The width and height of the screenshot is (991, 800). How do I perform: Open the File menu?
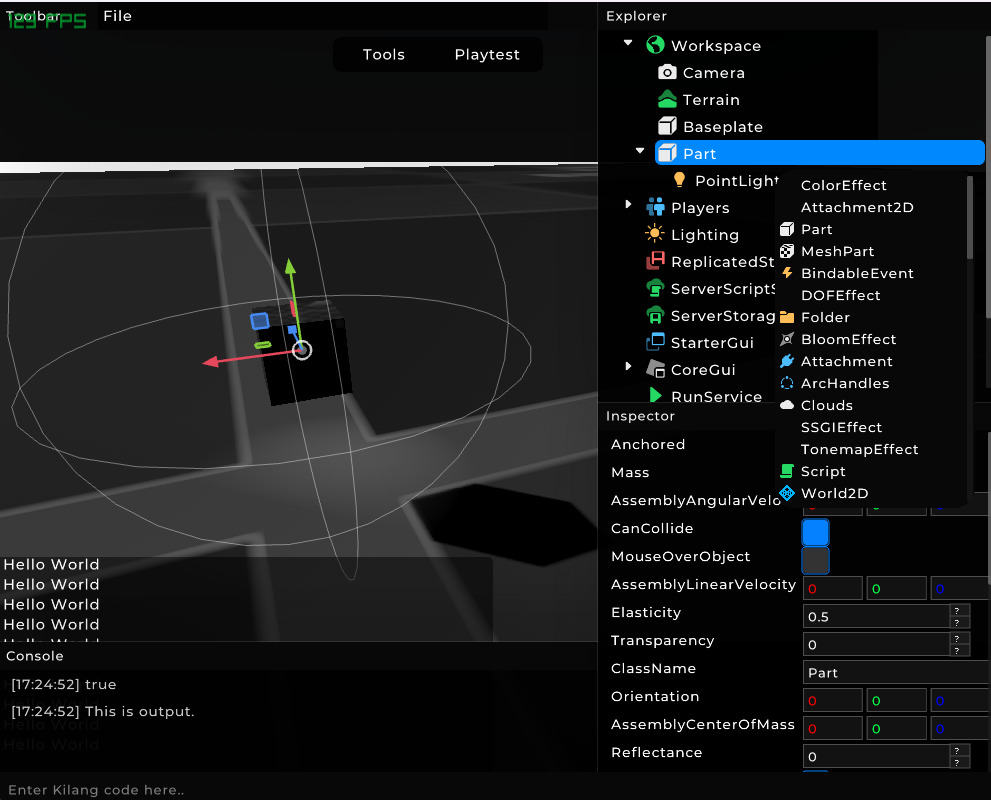point(118,16)
